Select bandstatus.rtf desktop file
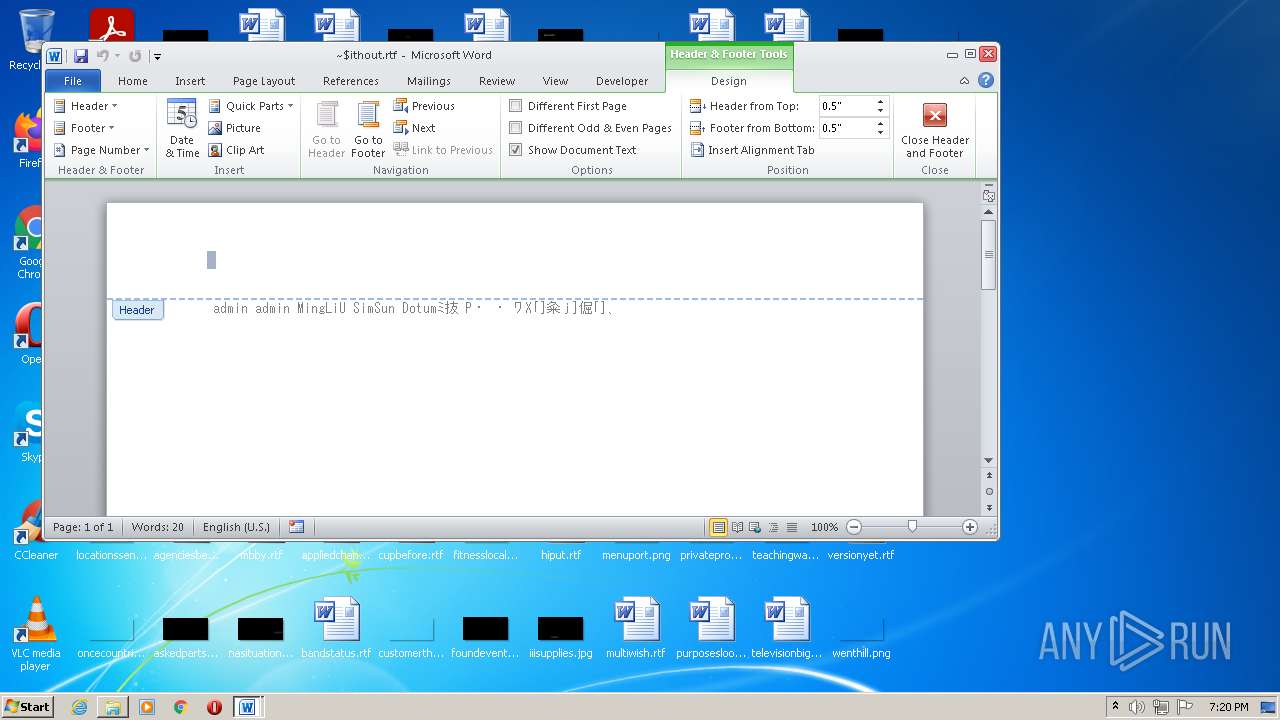This screenshot has width=1280, height=720. (336, 630)
